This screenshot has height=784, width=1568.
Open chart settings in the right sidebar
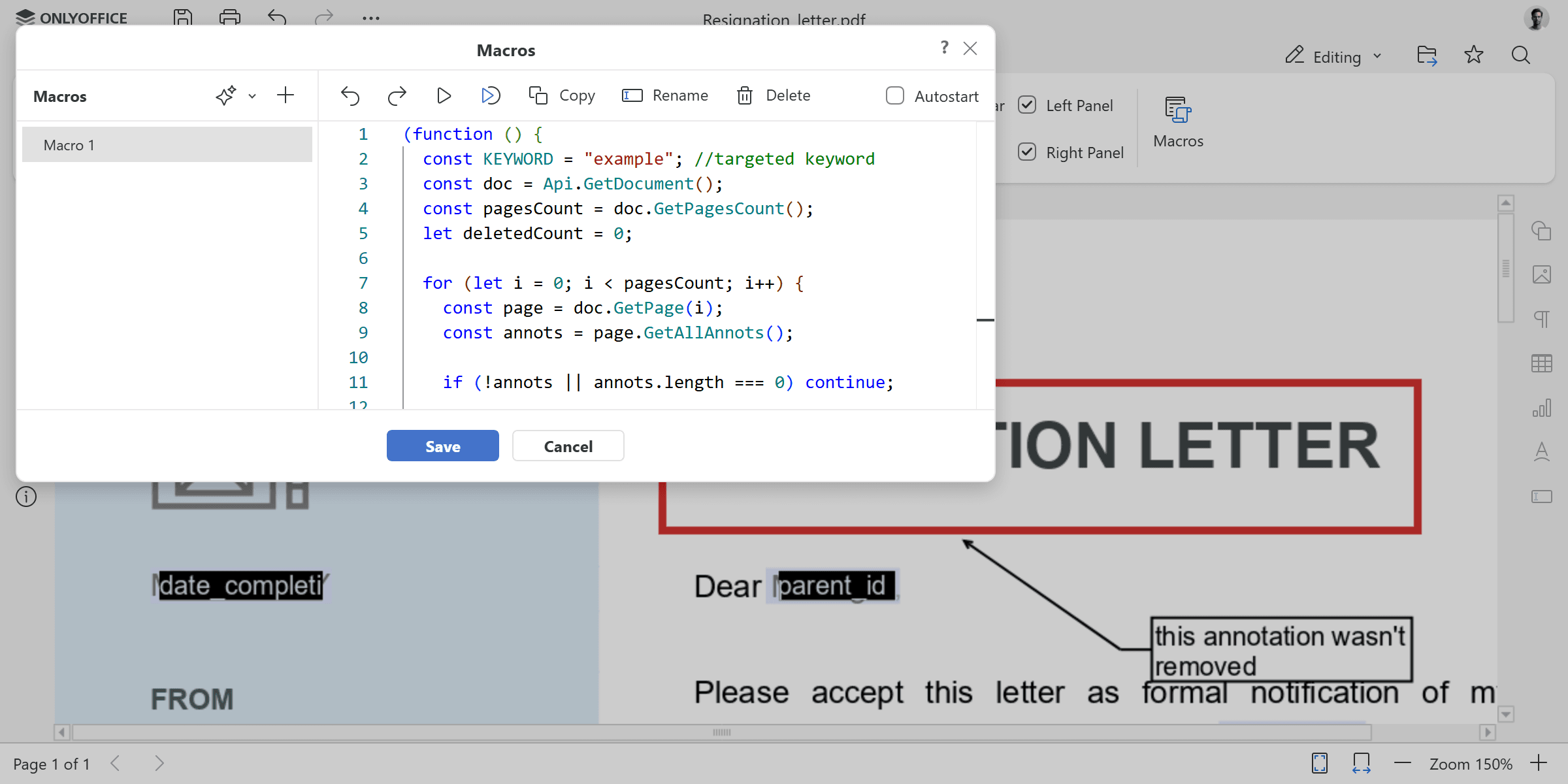1543,408
